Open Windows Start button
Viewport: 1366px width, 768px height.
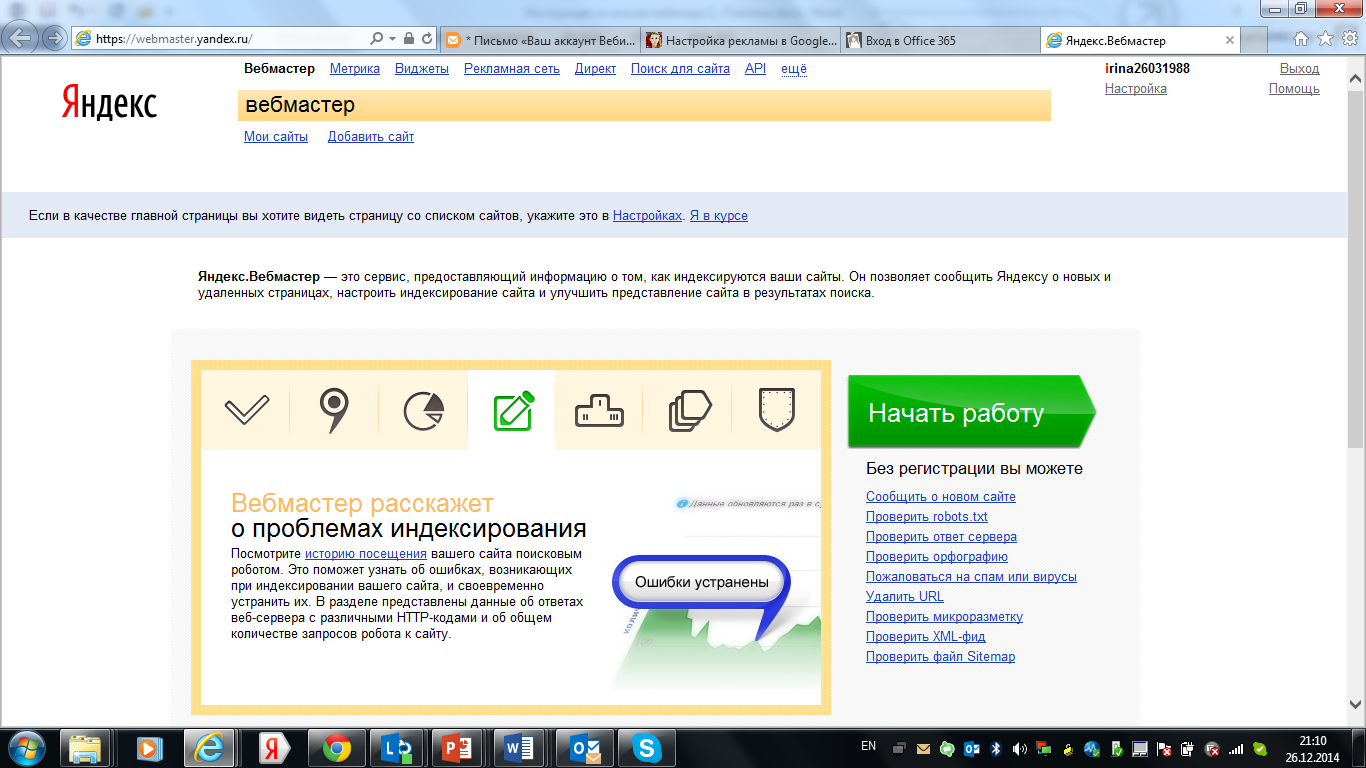[25, 747]
